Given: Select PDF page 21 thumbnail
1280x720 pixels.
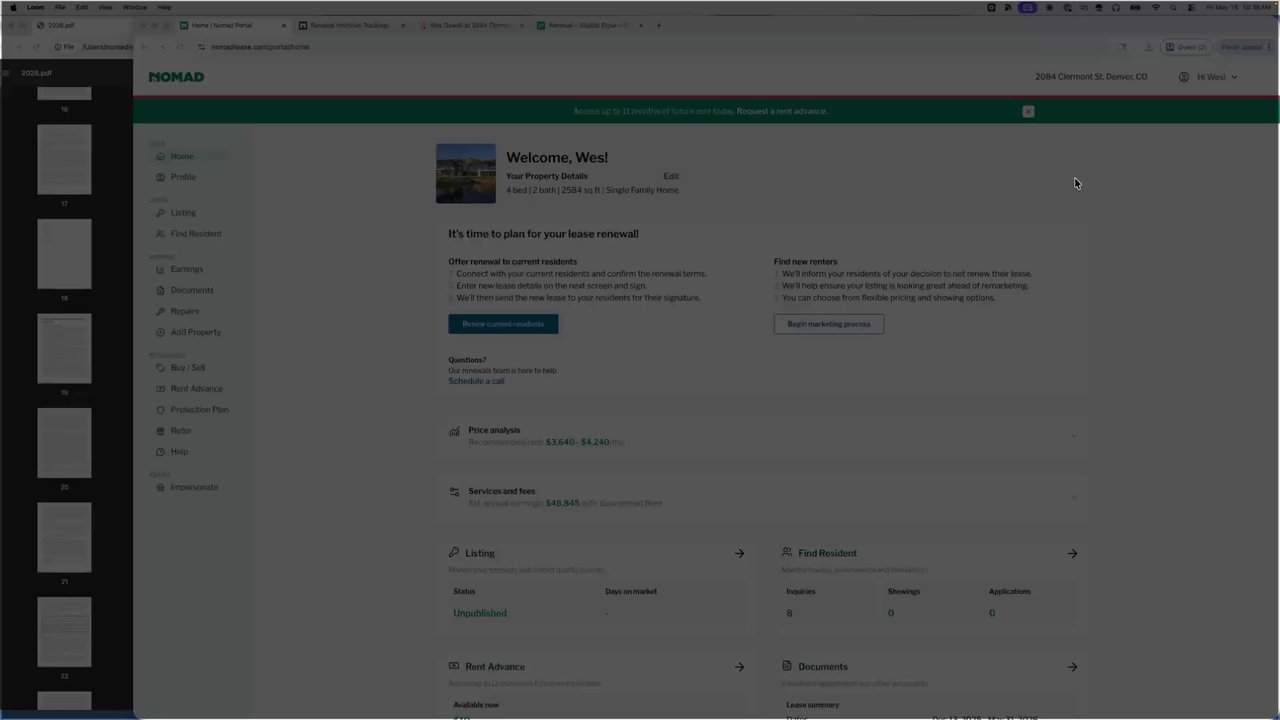Looking at the screenshot, I should point(64,538).
